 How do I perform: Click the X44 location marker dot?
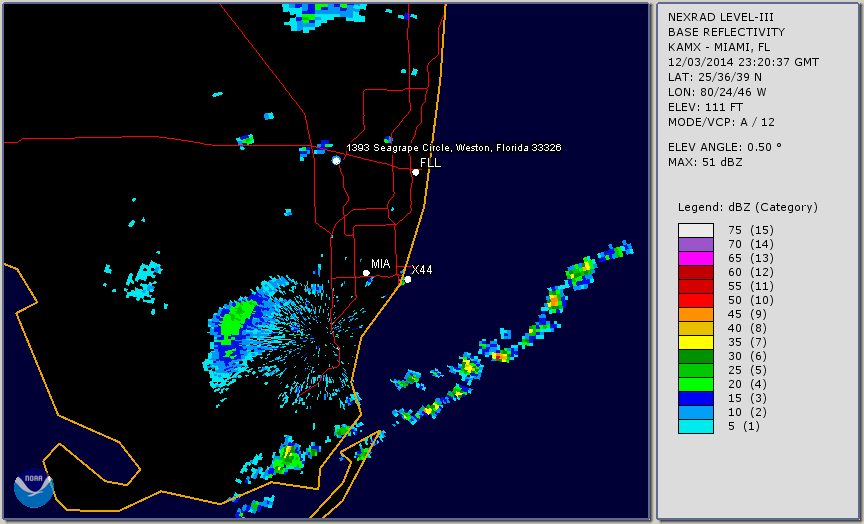click(x=408, y=279)
